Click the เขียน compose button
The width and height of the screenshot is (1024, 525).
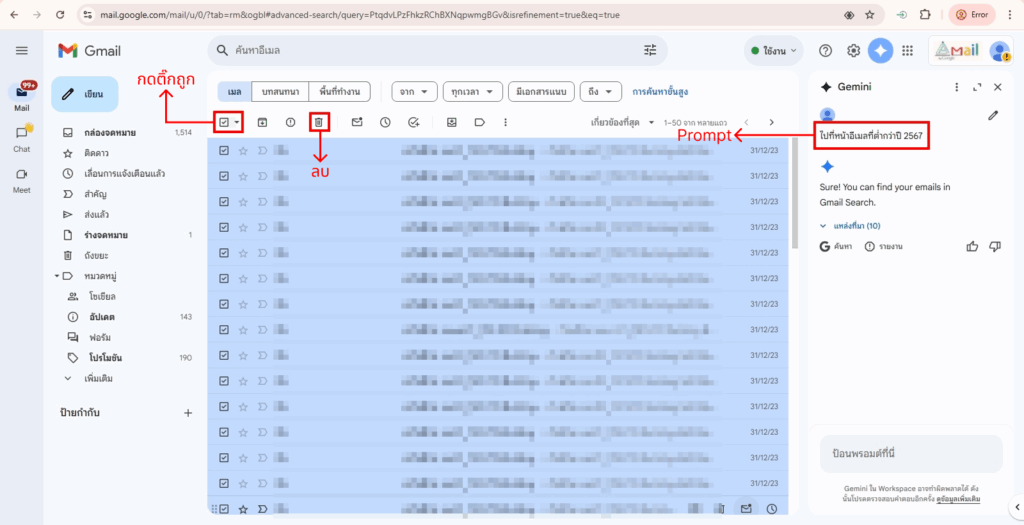(x=85, y=94)
